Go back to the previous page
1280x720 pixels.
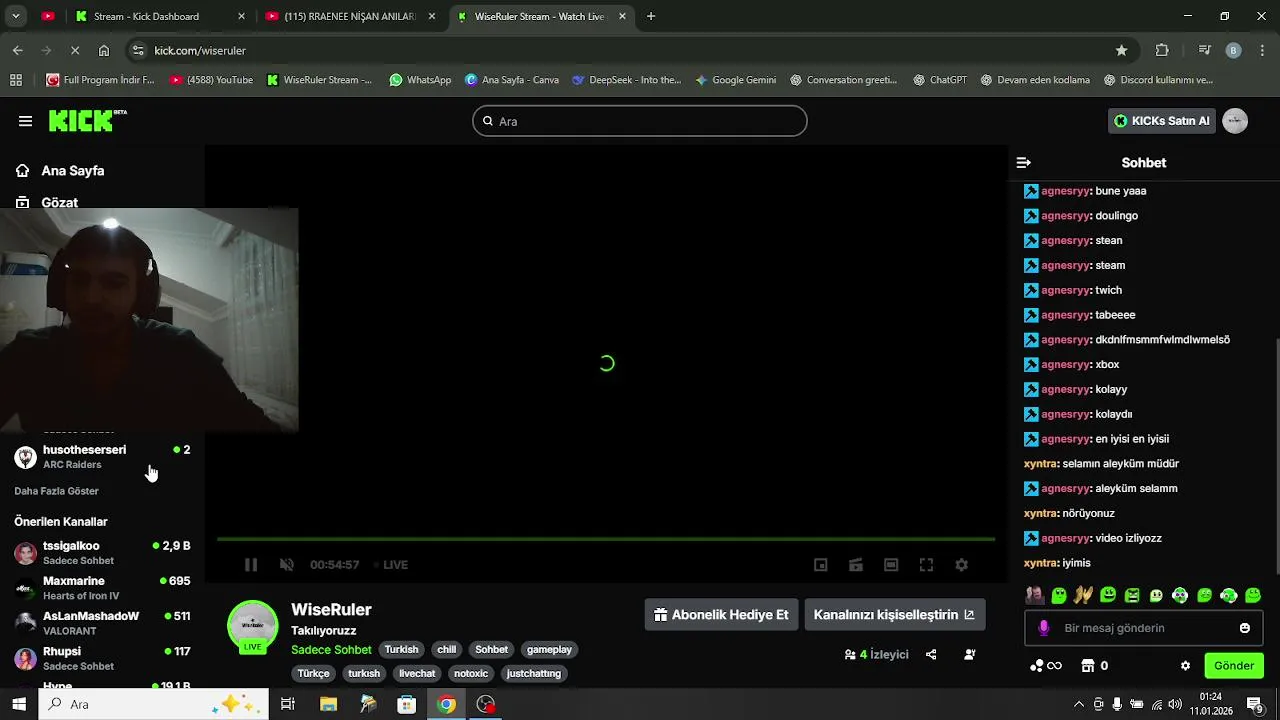click(x=18, y=51)
